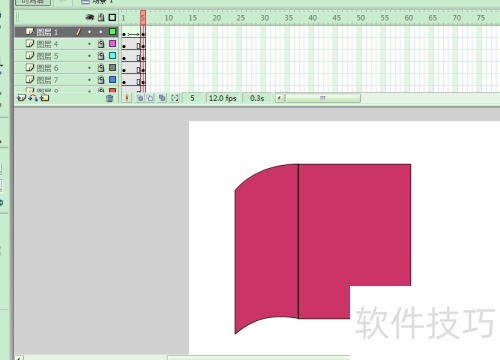500x360 pixels.
Task: Toggle visibility dot of 图层 5
Action: click(89, 56)
